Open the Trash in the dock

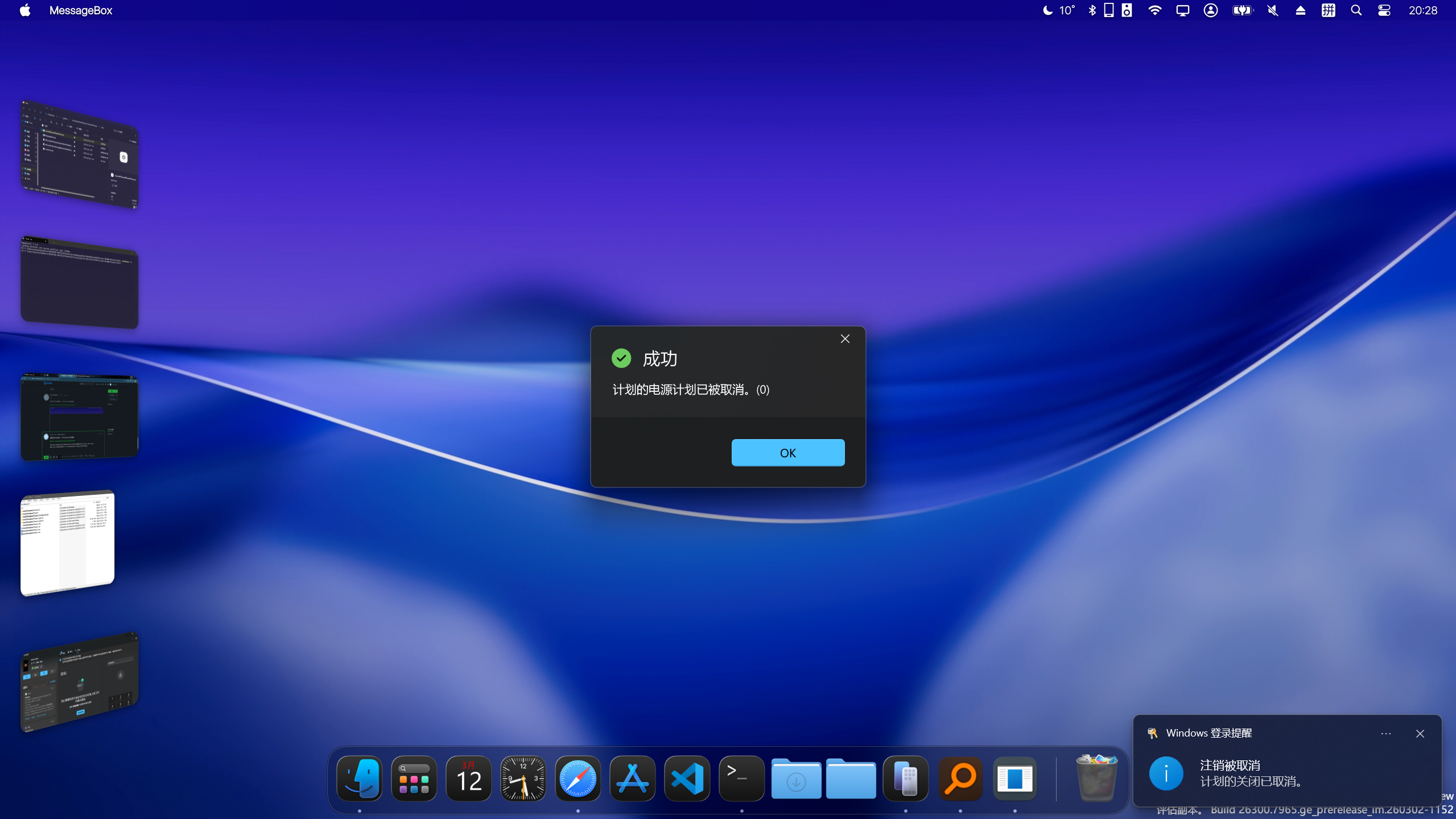tap(1096, 778)
